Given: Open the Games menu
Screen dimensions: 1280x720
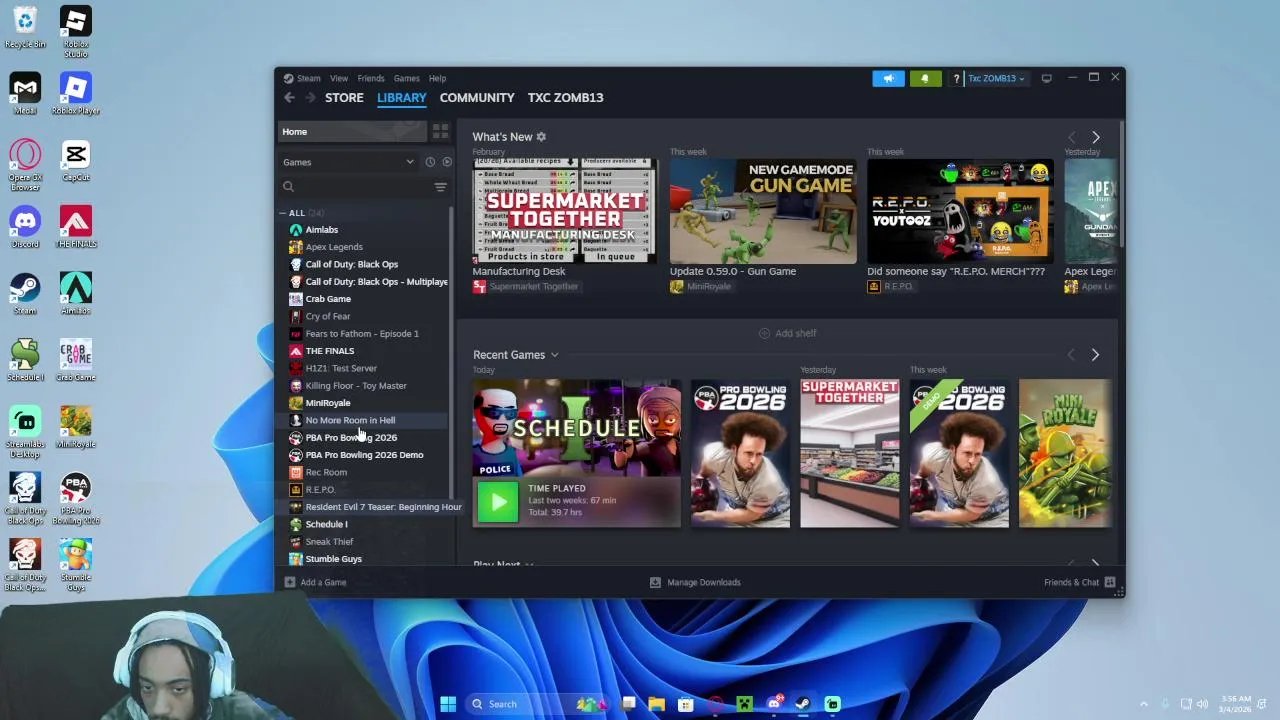Looking at the screenshot, I should (406, 78).
